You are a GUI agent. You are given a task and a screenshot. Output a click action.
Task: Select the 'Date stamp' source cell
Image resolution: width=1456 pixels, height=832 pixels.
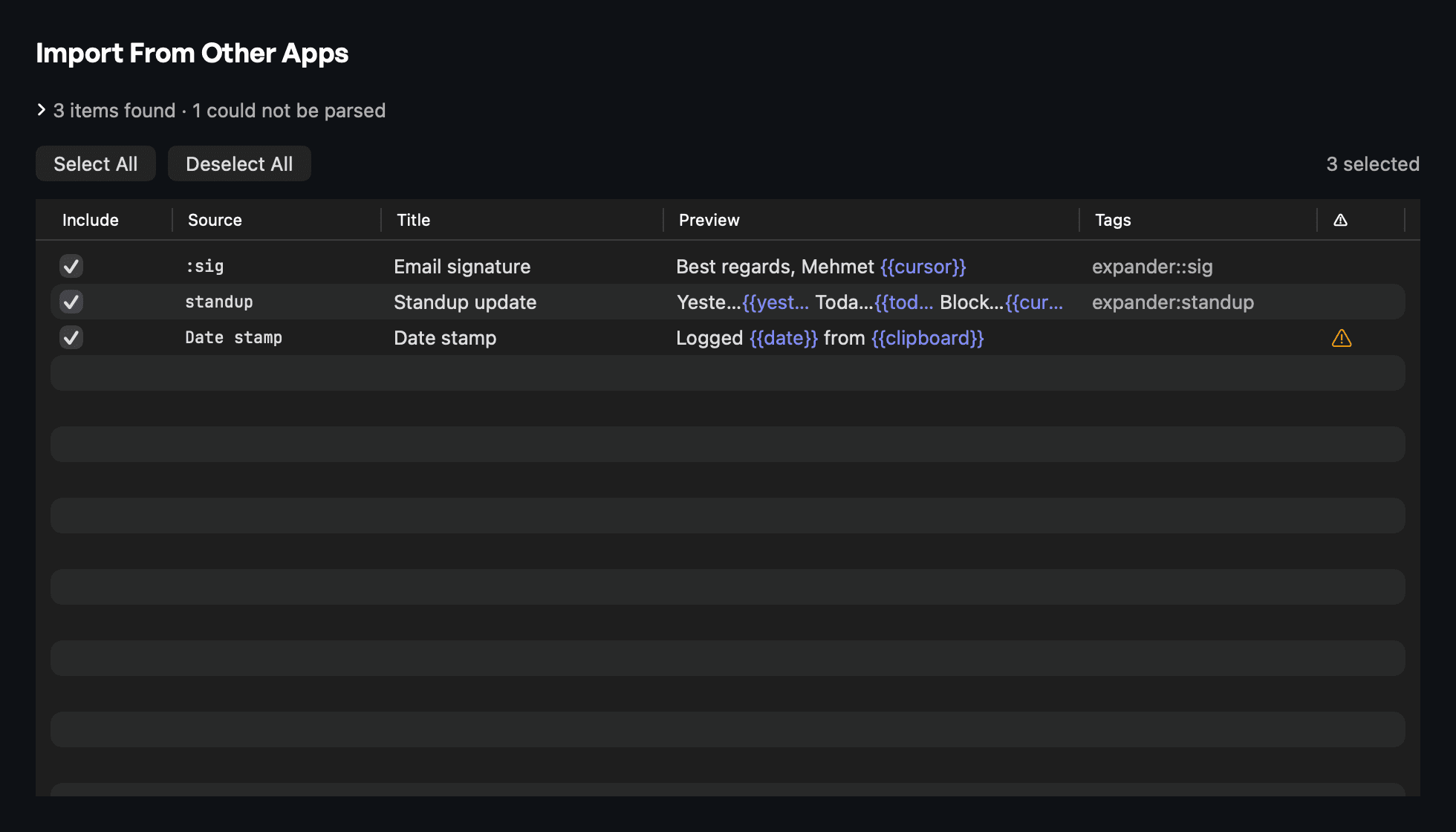point(234,337)
